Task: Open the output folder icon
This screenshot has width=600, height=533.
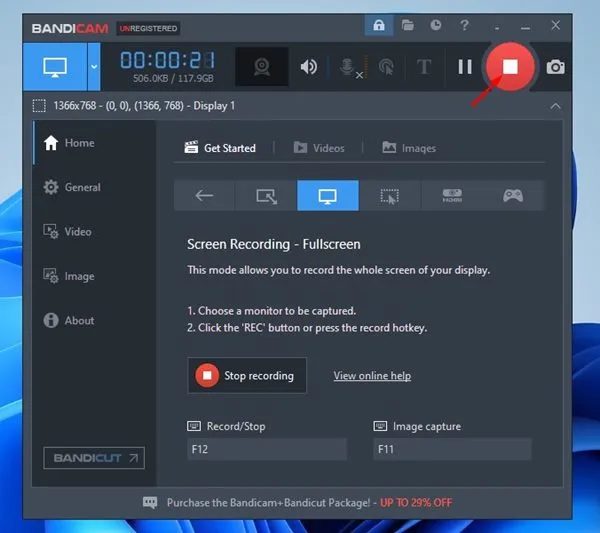Action: 408,25
